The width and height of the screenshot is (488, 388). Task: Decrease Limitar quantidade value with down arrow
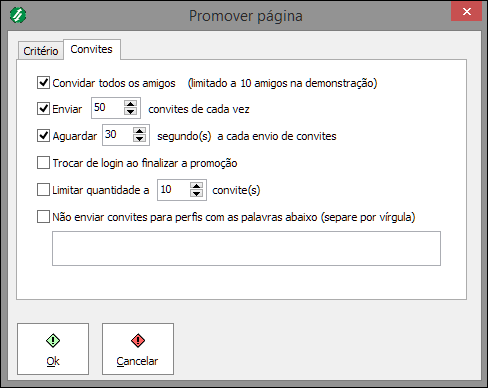[196, 194]
